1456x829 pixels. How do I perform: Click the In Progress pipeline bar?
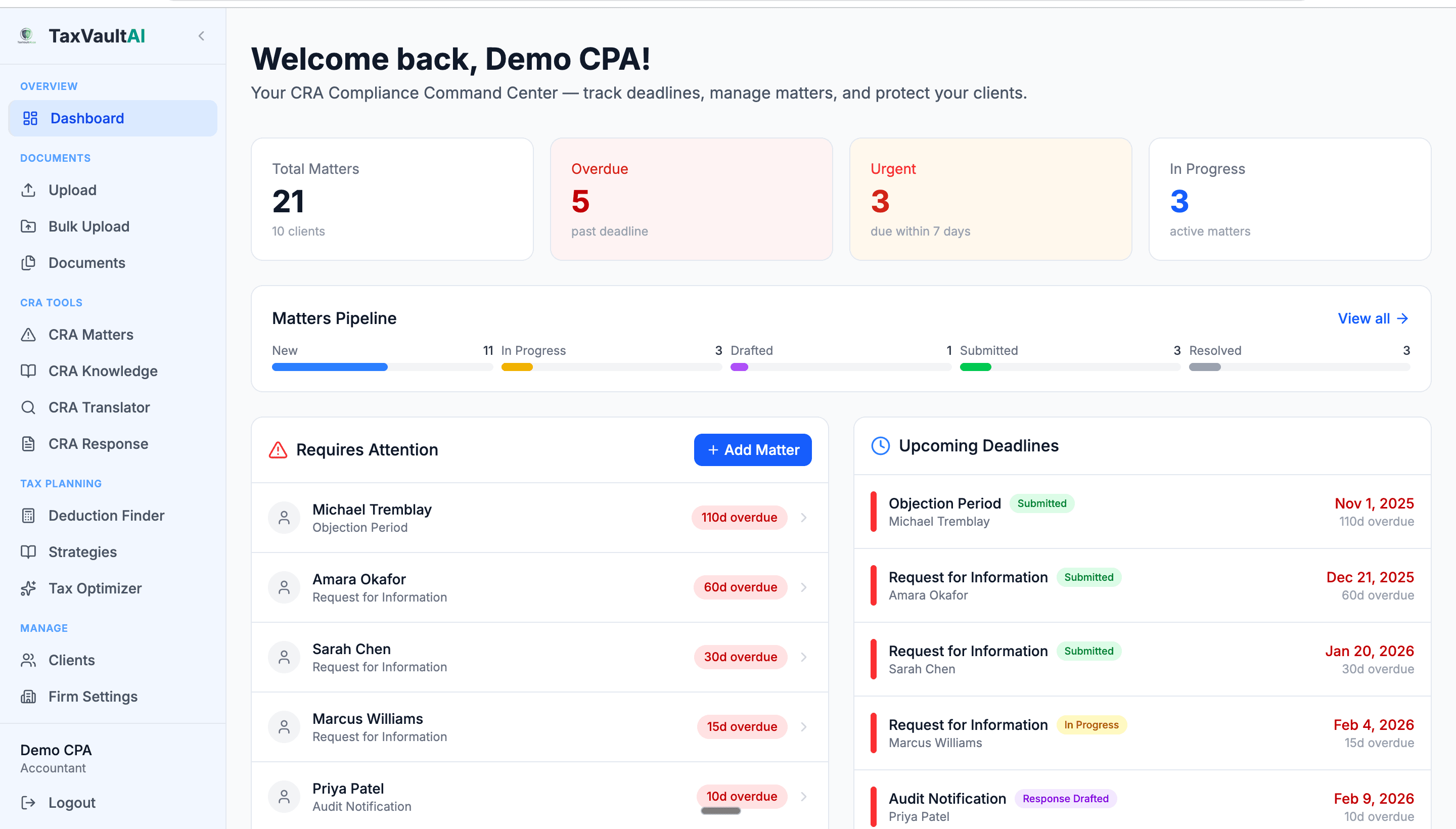tap(516, 366)
